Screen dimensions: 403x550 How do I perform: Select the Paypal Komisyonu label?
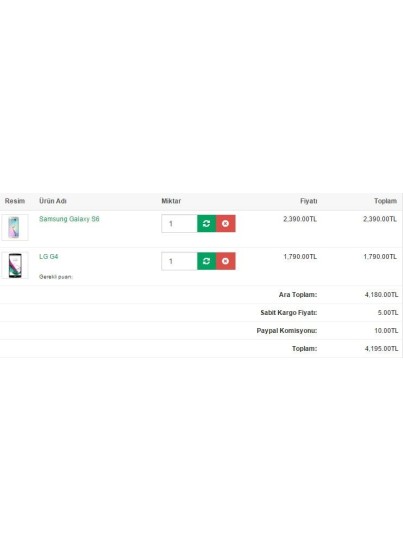[287, 330]
